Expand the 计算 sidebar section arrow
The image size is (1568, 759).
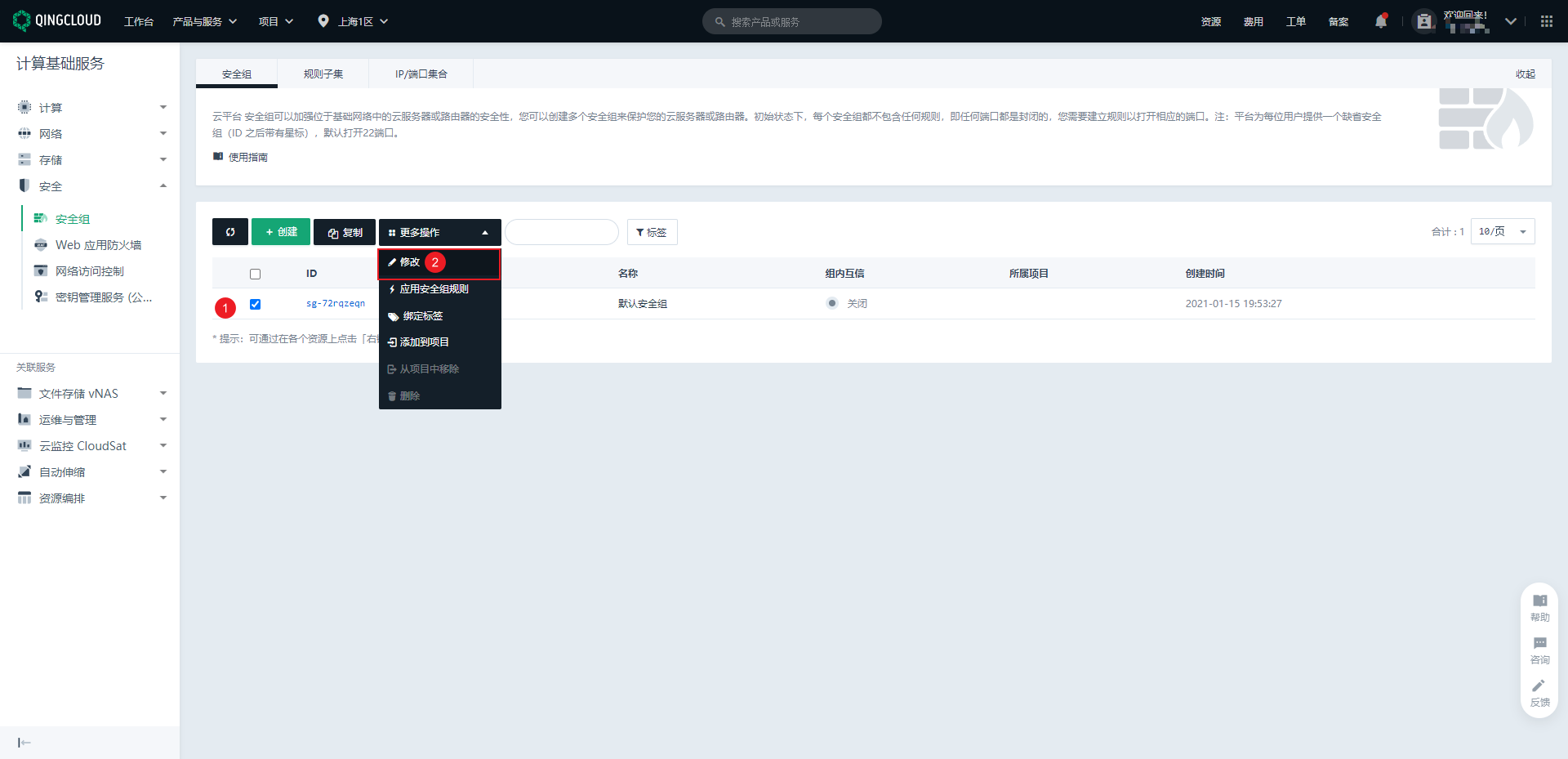tap(163, 107)
